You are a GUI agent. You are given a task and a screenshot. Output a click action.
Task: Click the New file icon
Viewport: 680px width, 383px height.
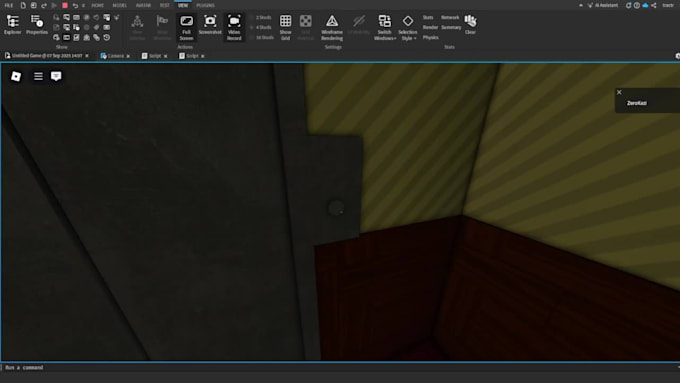(x=23, y=5)
